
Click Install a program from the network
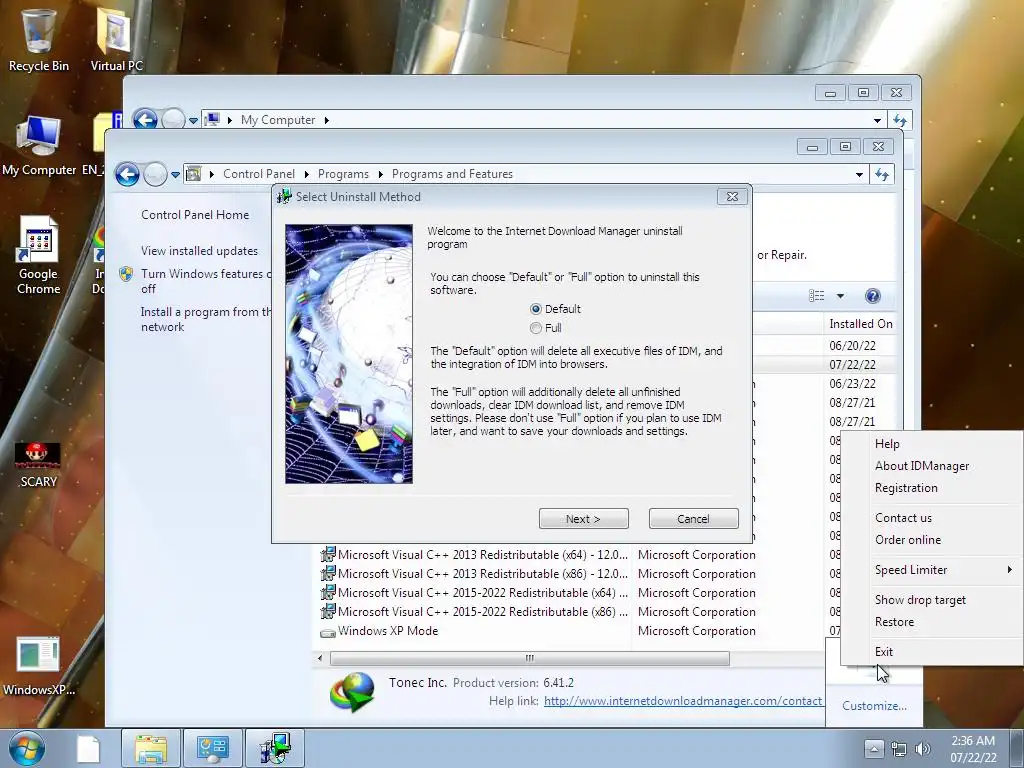tap(206, 319)
